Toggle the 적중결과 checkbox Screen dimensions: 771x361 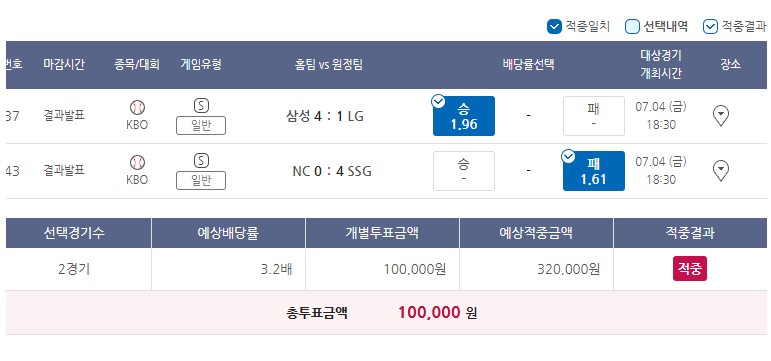(x=710, y=27)
